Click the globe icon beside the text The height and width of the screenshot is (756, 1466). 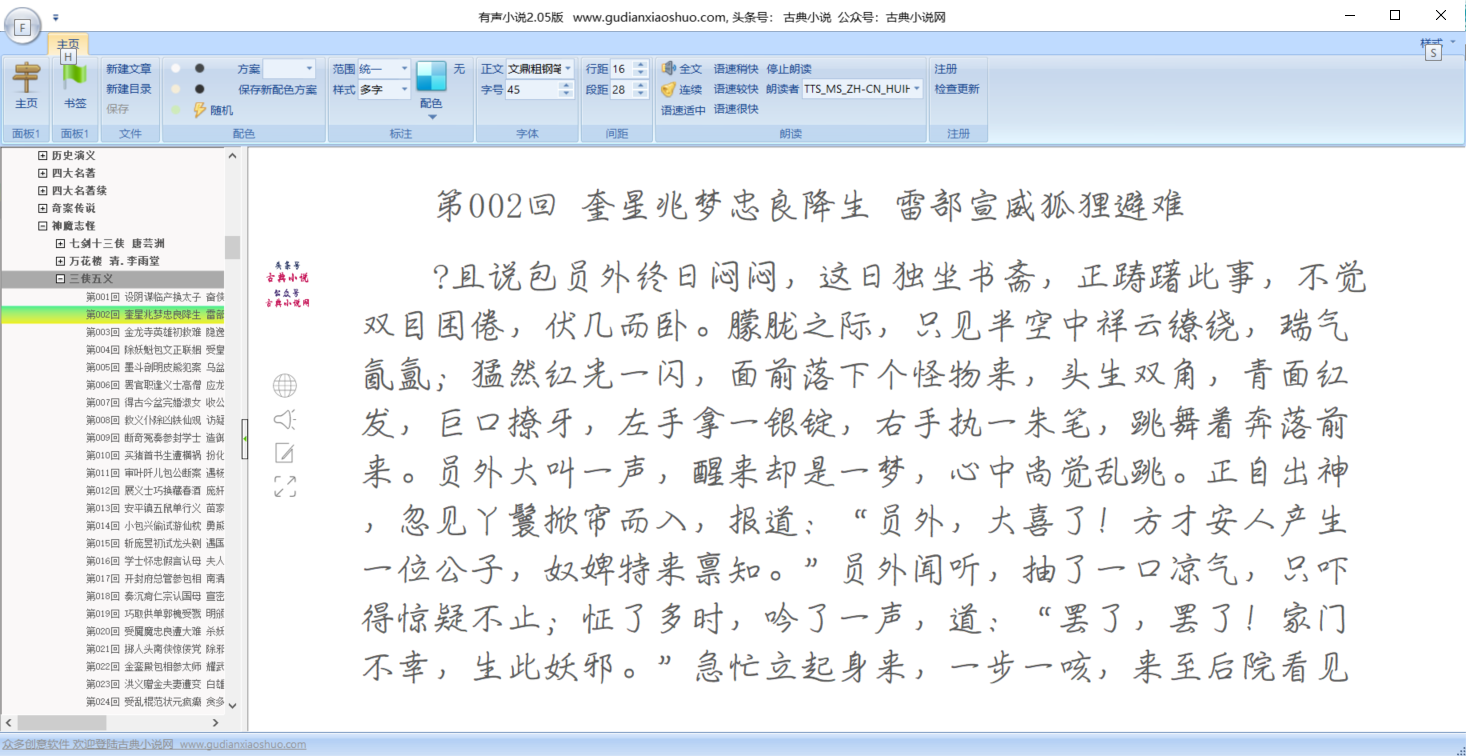click(x=285, y=385)
